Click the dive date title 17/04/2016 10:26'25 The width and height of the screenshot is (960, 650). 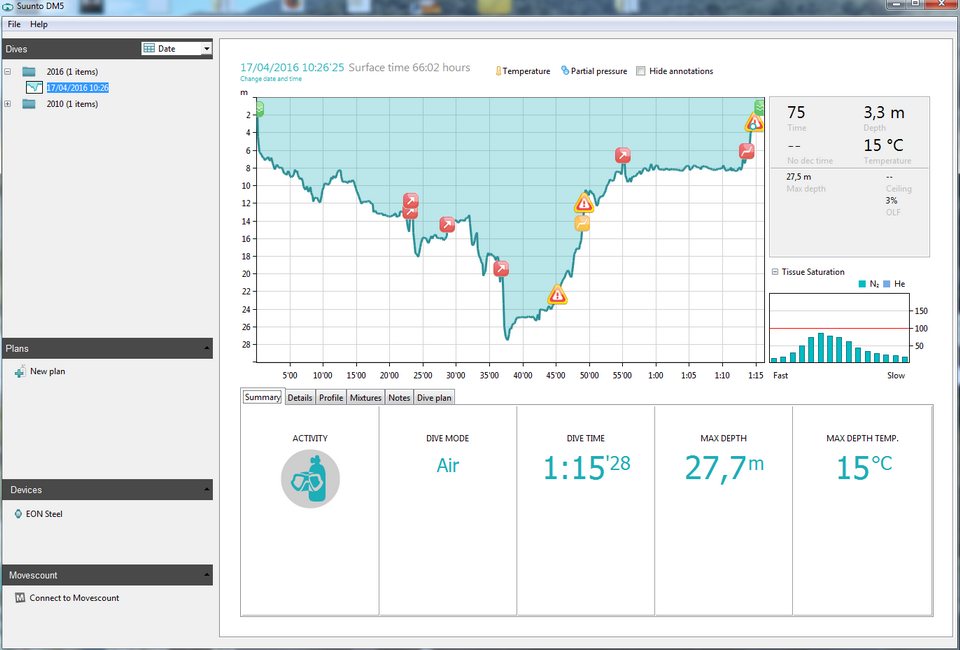(292, 67)
